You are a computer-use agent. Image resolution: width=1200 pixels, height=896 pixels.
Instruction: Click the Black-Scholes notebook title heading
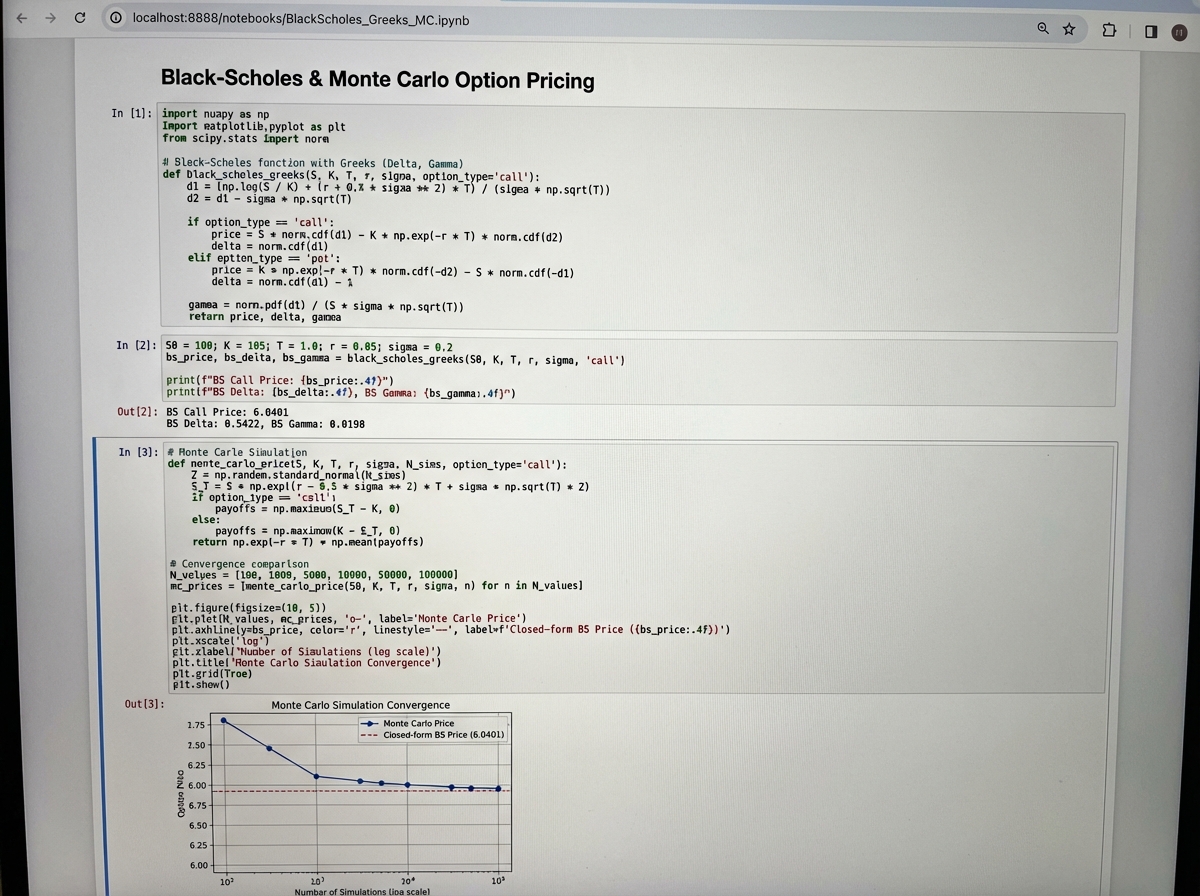click(x=378, y=80)
